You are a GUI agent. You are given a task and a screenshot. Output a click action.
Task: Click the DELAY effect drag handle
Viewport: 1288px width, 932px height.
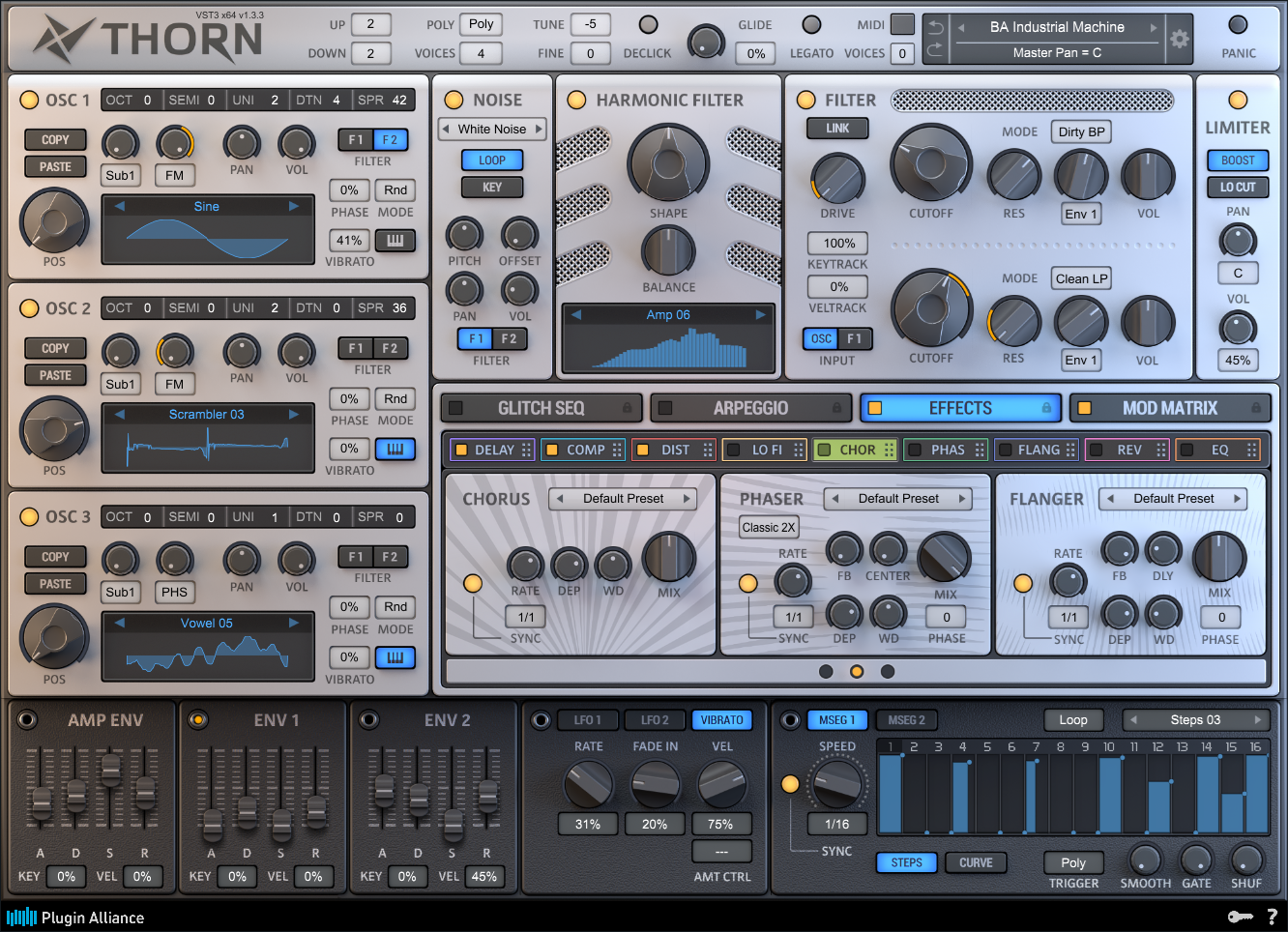(526, 450)
